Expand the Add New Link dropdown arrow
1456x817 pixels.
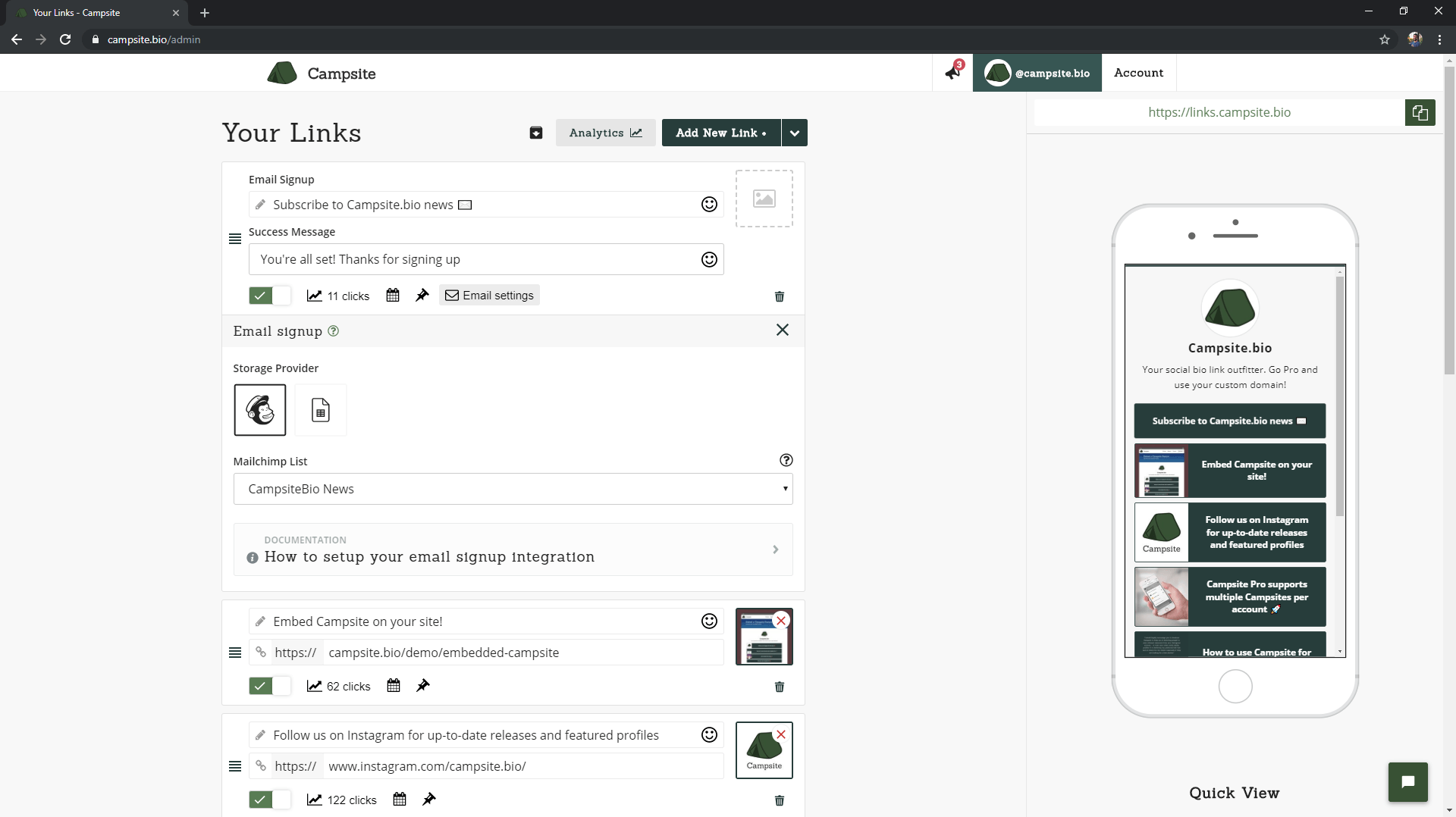pos(794,133)
